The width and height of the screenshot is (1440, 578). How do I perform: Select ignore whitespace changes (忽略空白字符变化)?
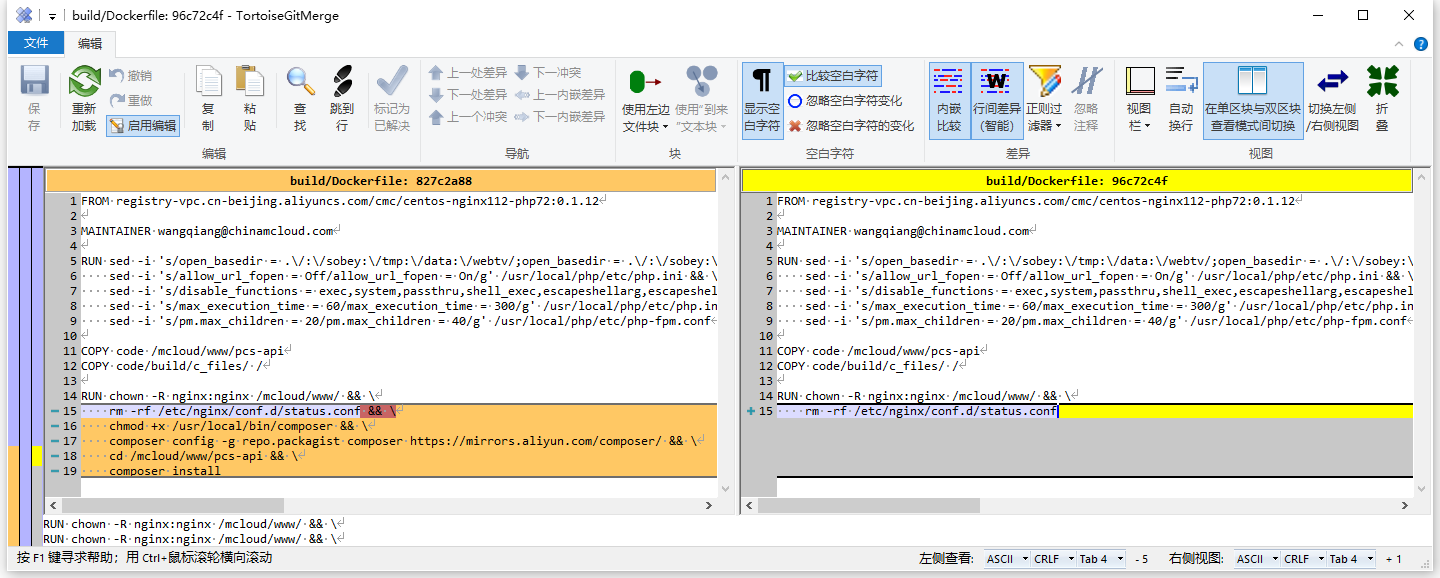pos(845,101)
